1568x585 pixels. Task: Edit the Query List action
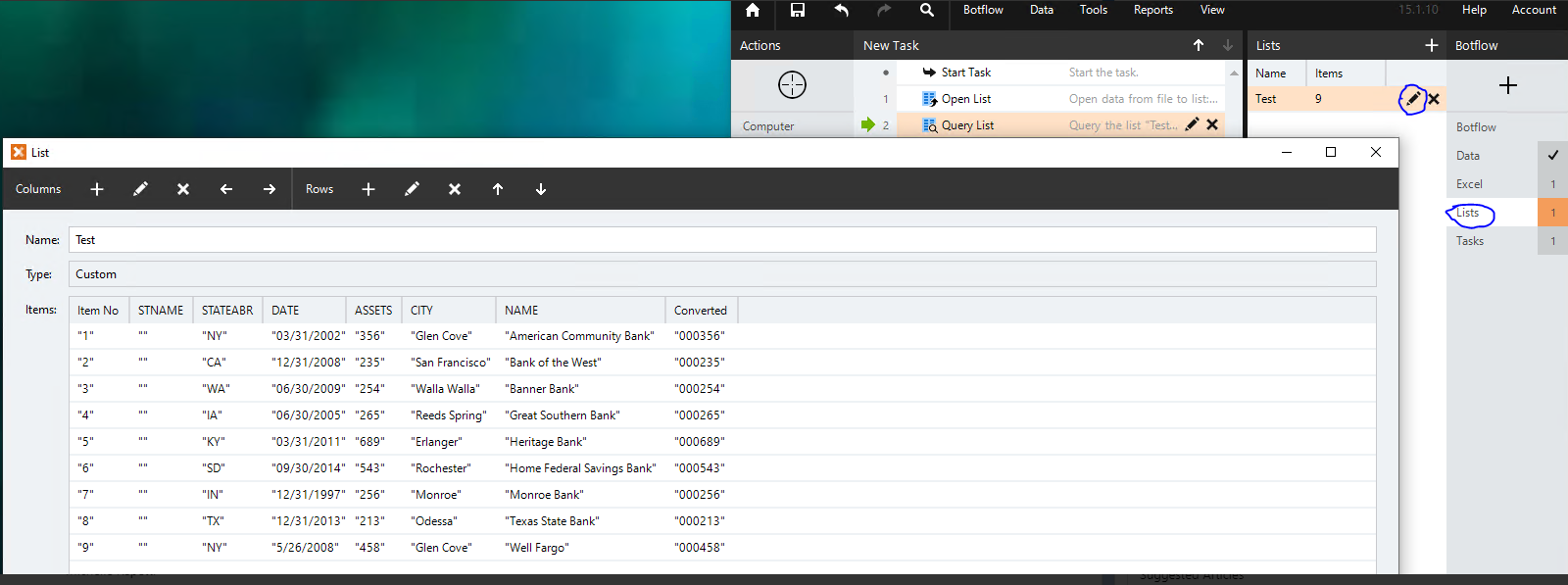pos(1192,124)
